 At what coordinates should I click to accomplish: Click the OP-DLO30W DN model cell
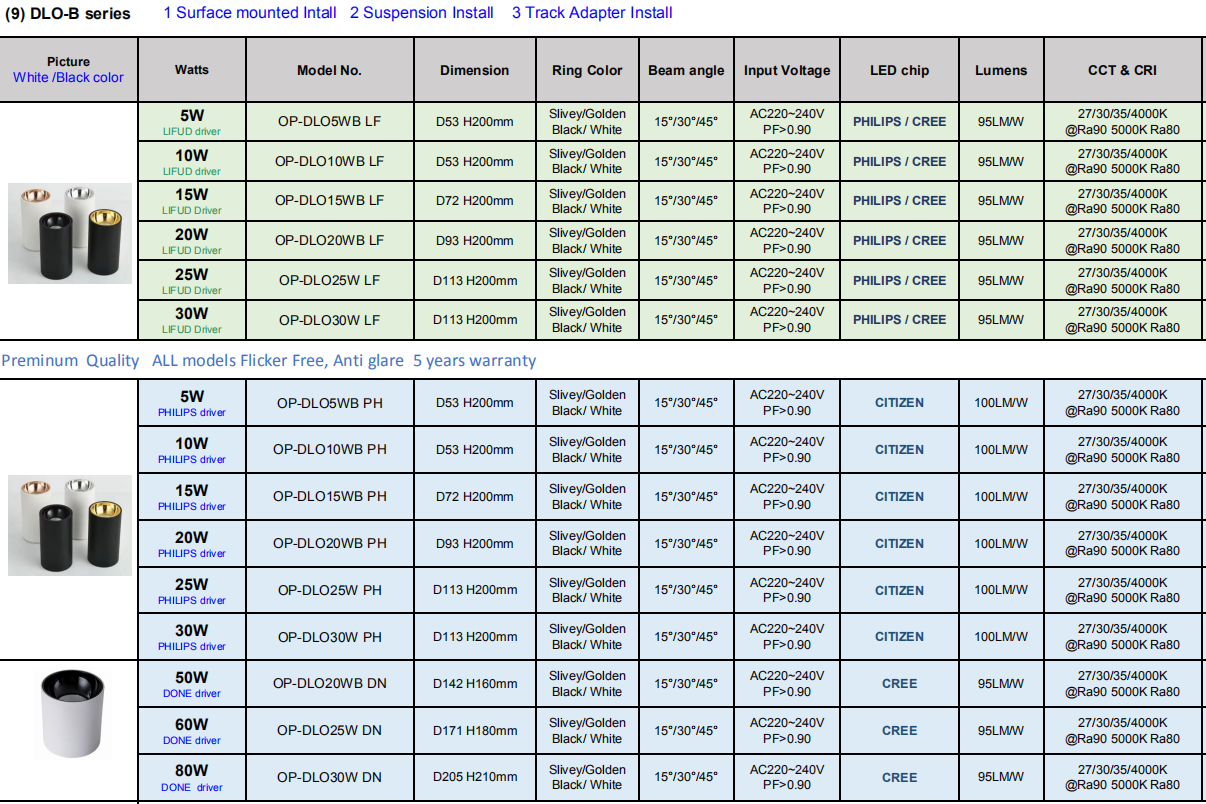pyautogui.click(x=330, y=778)
